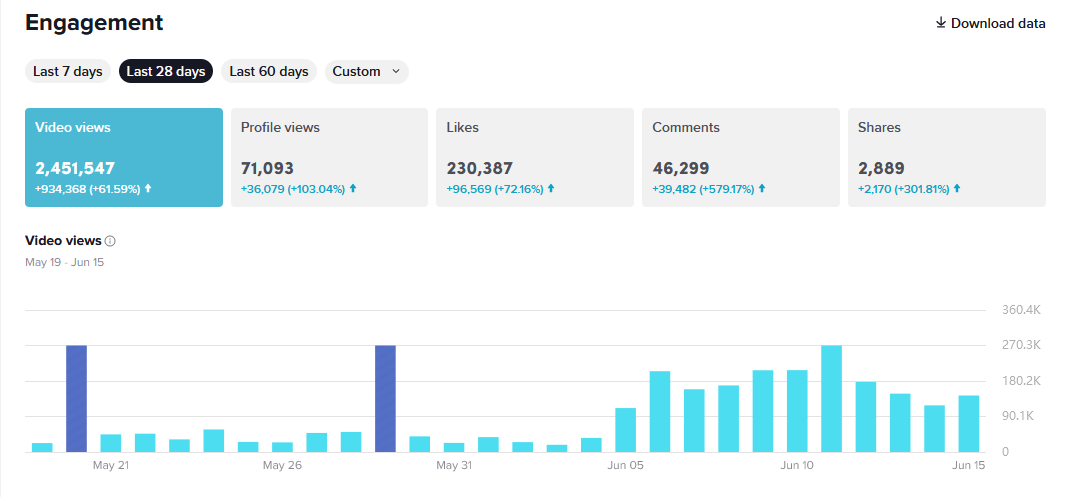Switch to Last 60 days range

(x=268, y=71)
